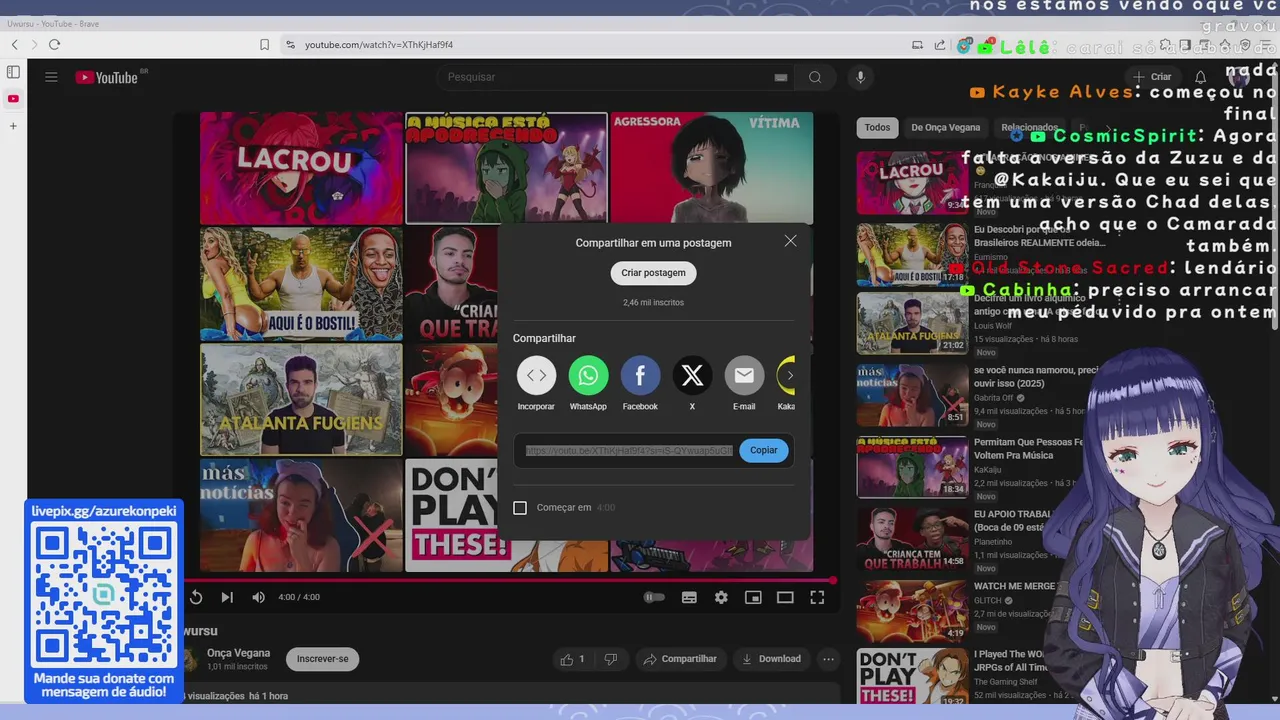Toggle subtitles in player
1280x720 pixels.
pyautogui.click(x=689, y=597)
